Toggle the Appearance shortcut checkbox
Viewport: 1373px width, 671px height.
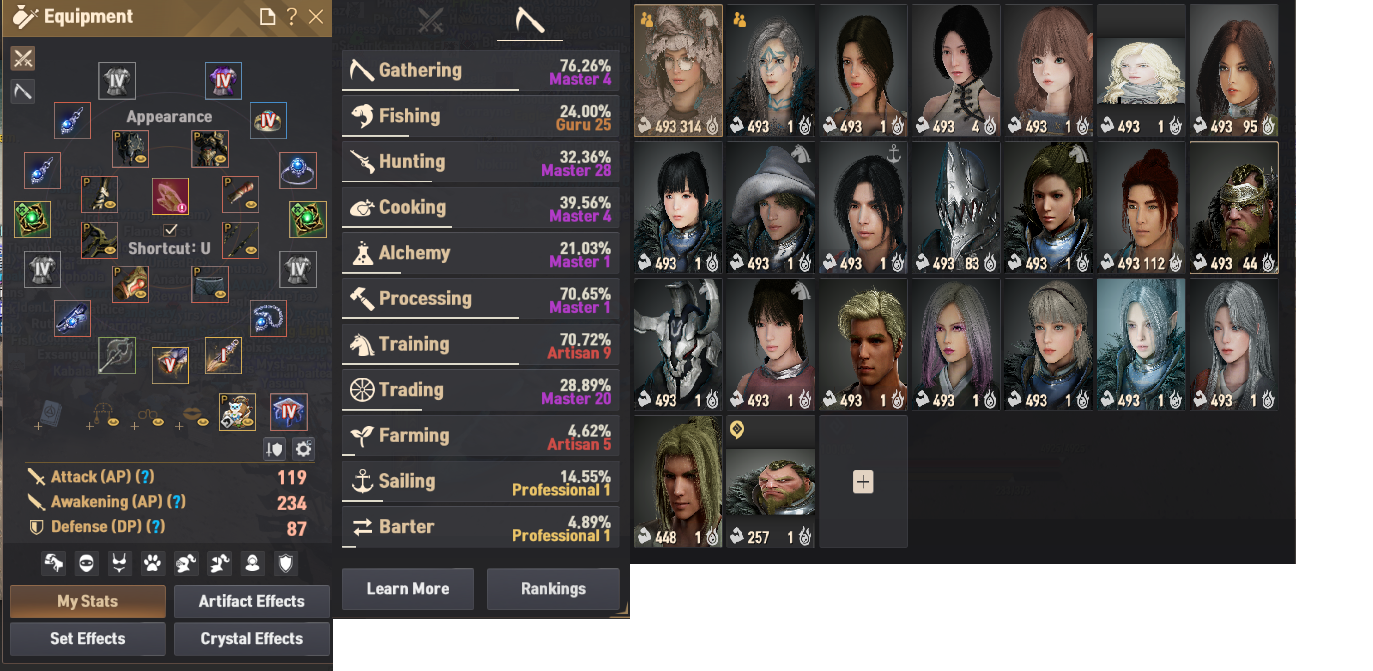coord(170,230)
